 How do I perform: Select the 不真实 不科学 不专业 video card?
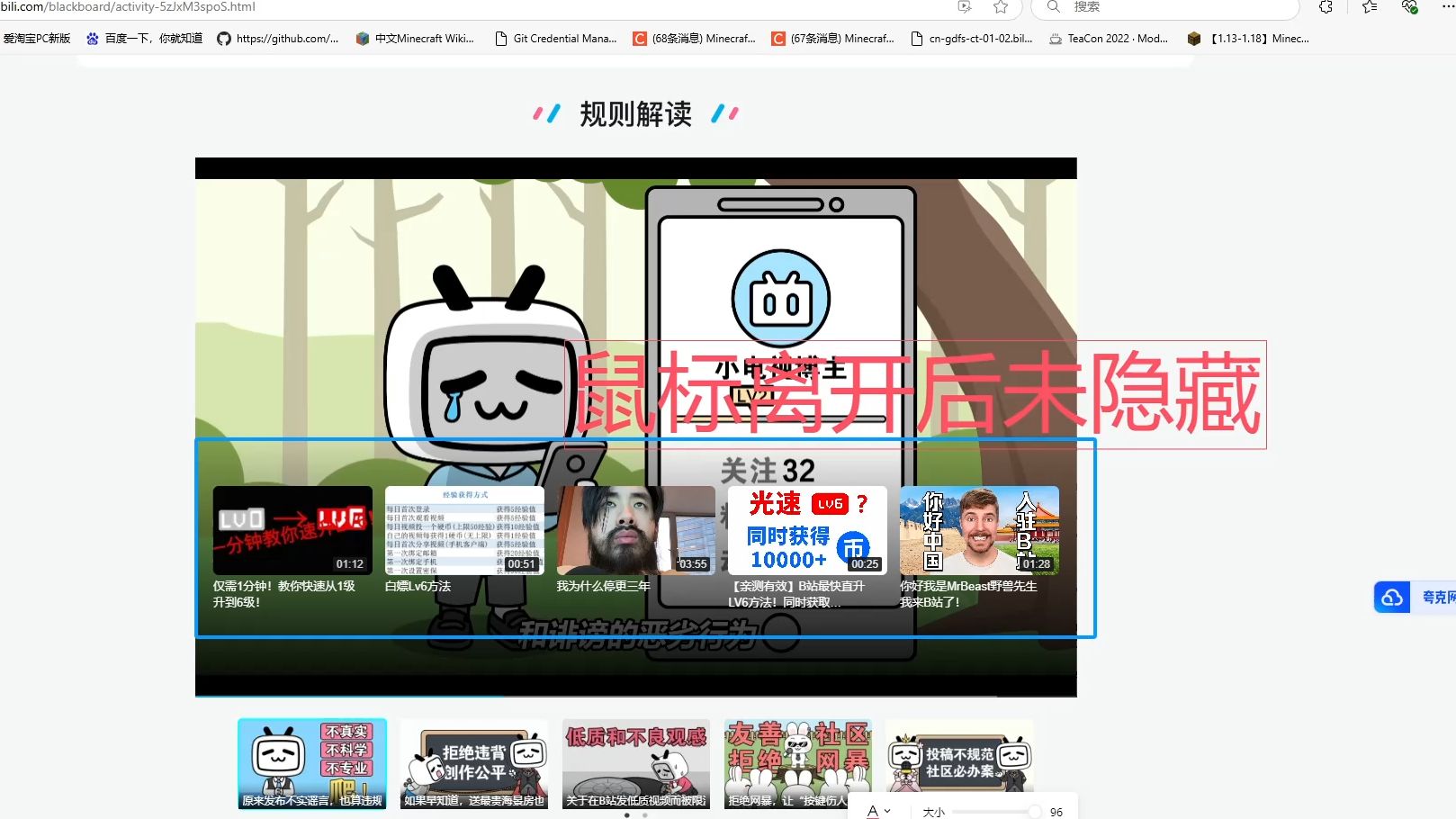(x=312, y=764)
